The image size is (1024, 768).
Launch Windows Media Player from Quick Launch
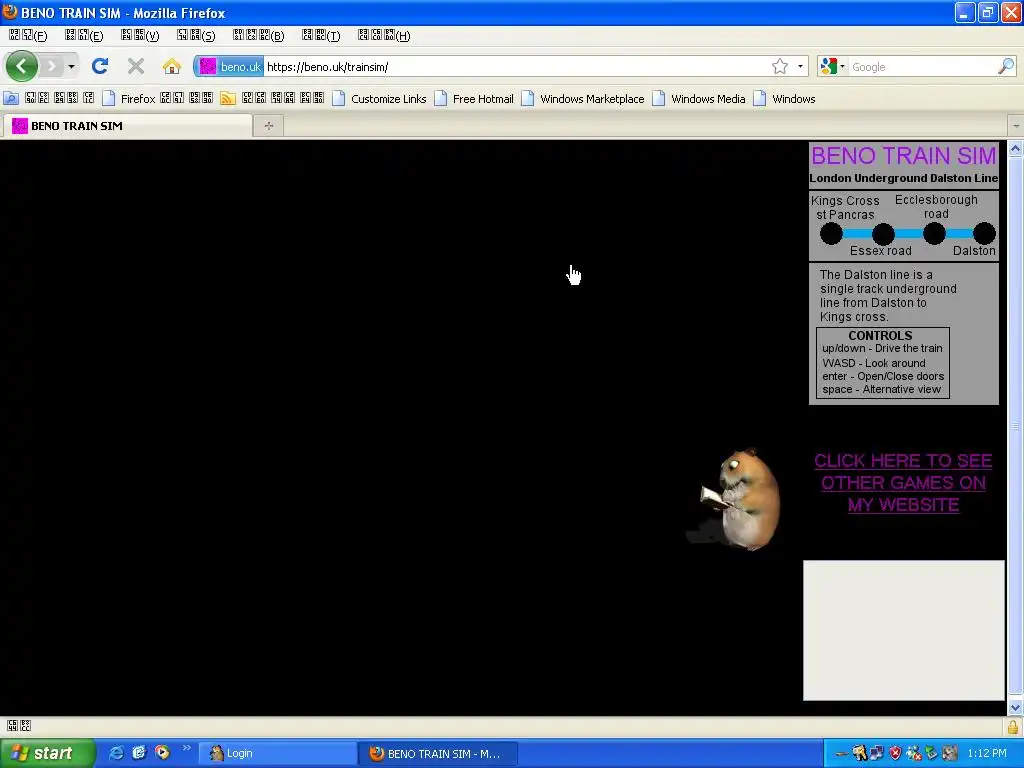click(x=162, y=753)
